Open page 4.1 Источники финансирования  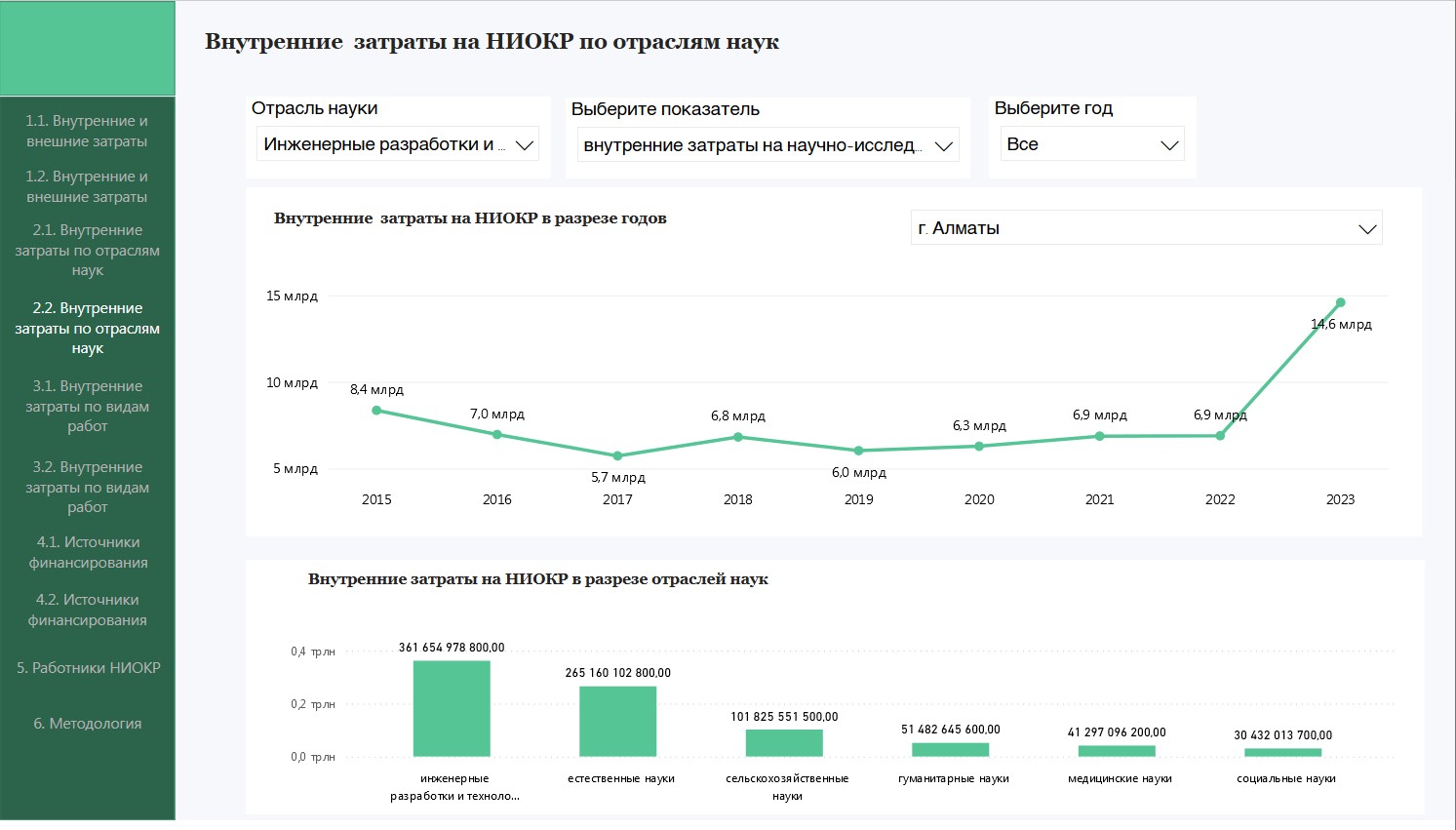click(x=88, y=552)
